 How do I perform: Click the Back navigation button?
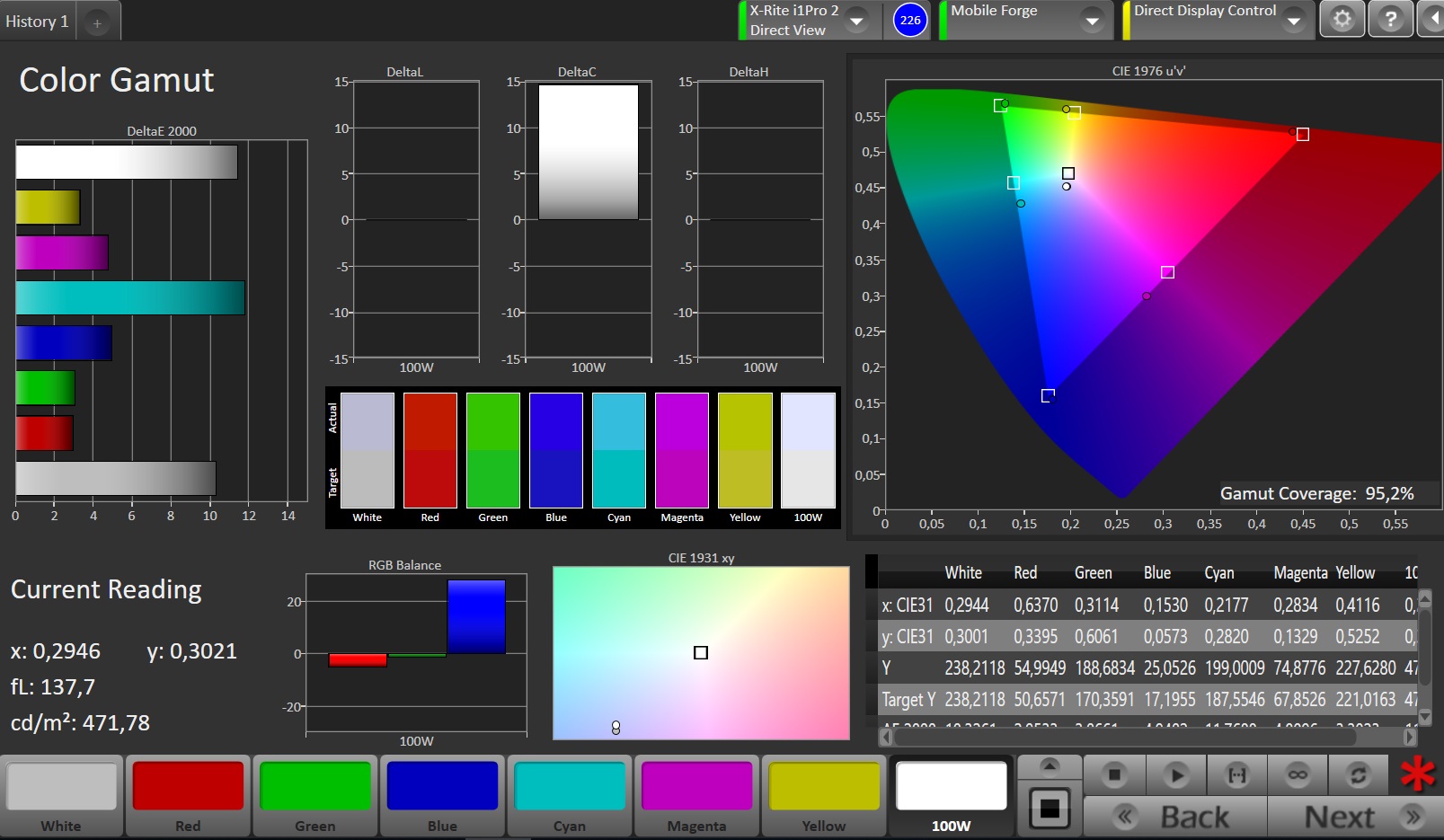1175,817
